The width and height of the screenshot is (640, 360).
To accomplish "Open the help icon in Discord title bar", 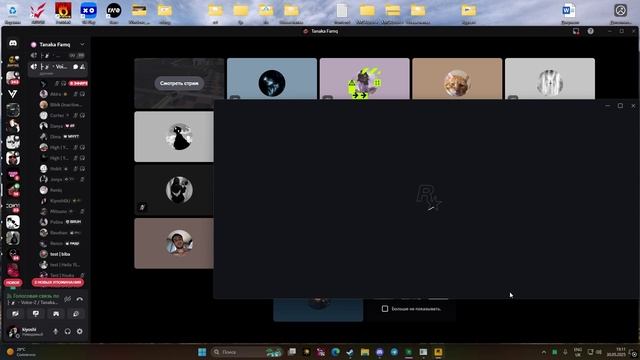I will (x=591, y=31).
